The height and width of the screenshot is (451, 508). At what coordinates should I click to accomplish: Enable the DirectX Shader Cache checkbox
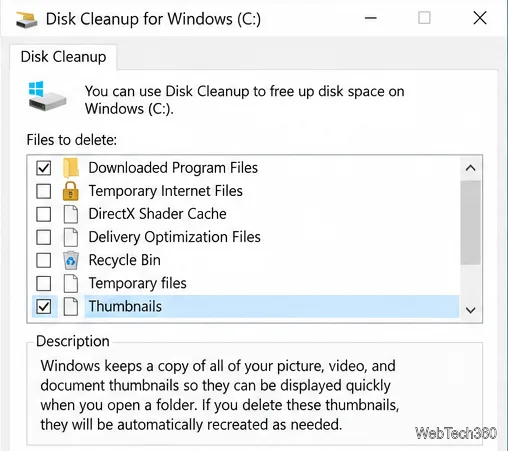(x=44, y=214)
